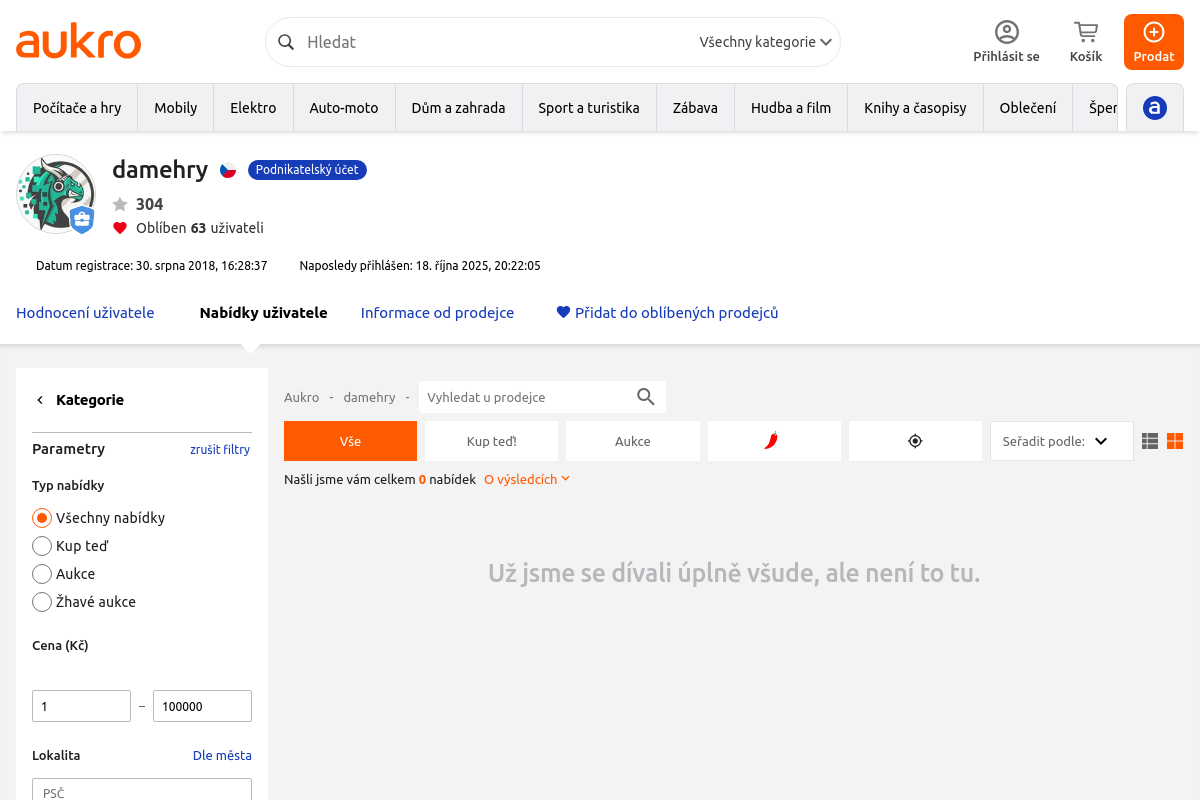Open Sport a turistika category

pos(589,108)
